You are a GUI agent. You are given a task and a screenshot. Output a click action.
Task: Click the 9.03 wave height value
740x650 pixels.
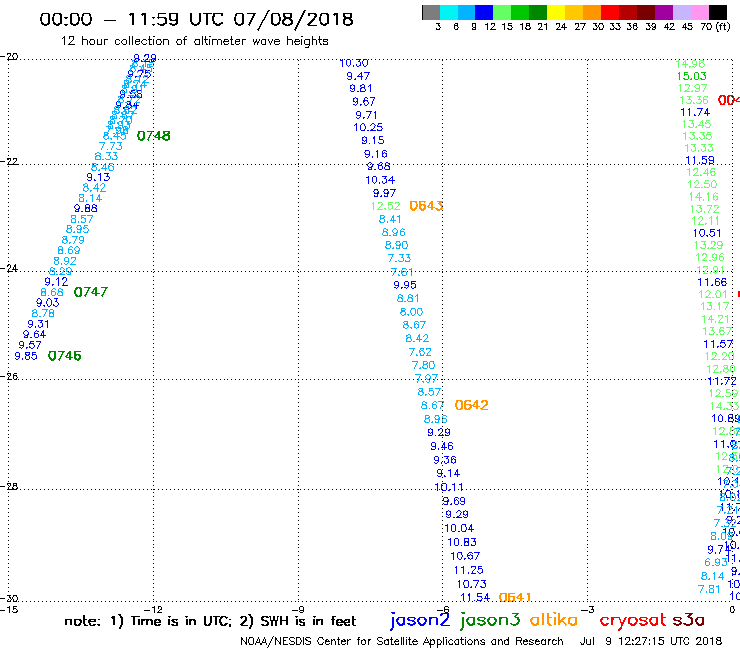pos(48,303)
